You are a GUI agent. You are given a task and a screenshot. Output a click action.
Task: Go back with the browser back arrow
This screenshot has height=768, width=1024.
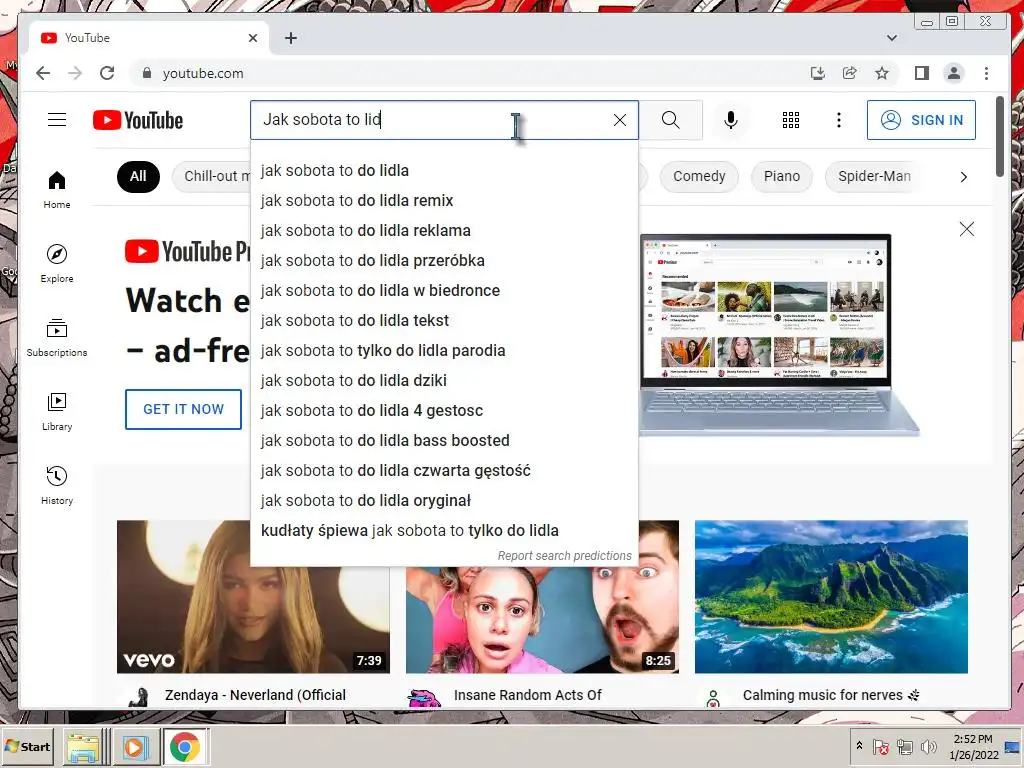(43, 73)
